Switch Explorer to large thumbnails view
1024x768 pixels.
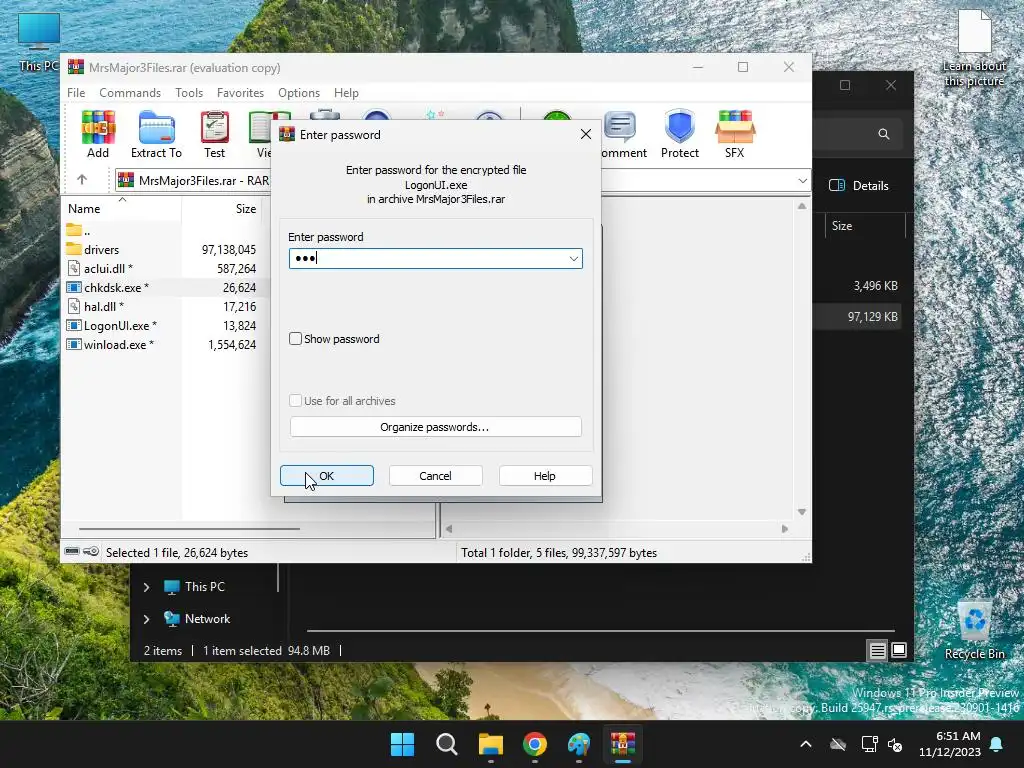899,650
